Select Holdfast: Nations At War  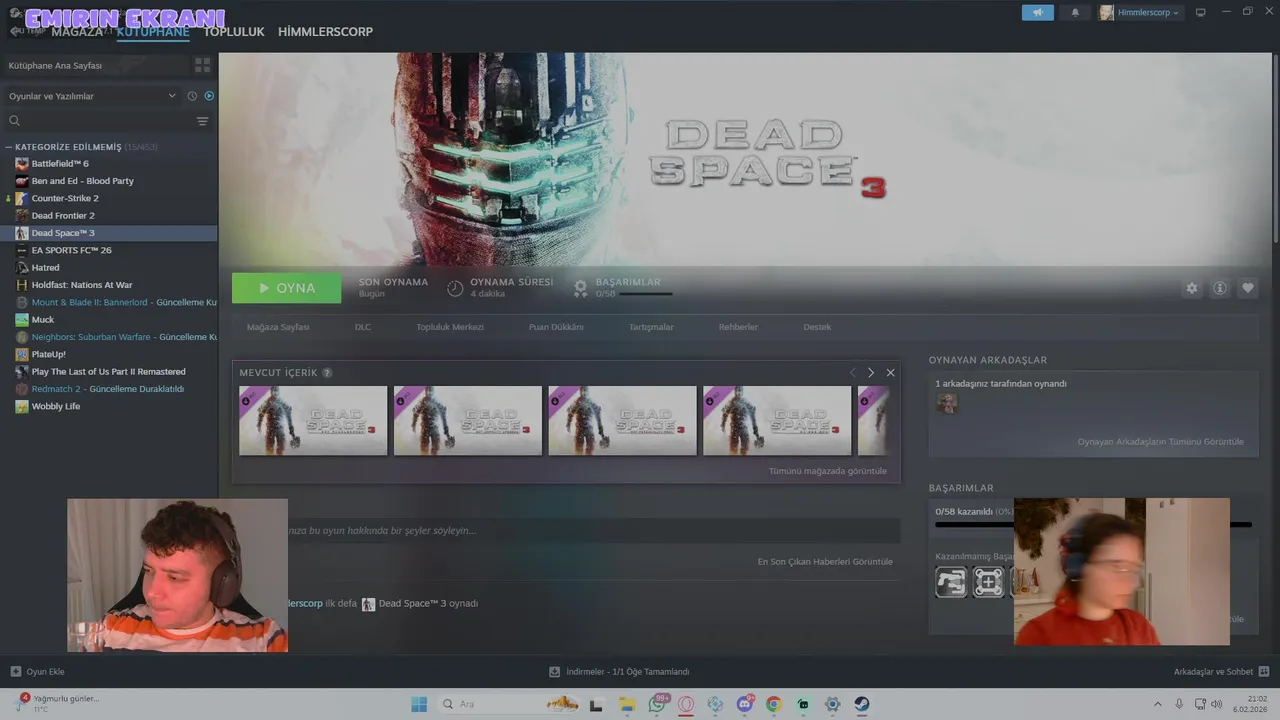click(82, 285)
